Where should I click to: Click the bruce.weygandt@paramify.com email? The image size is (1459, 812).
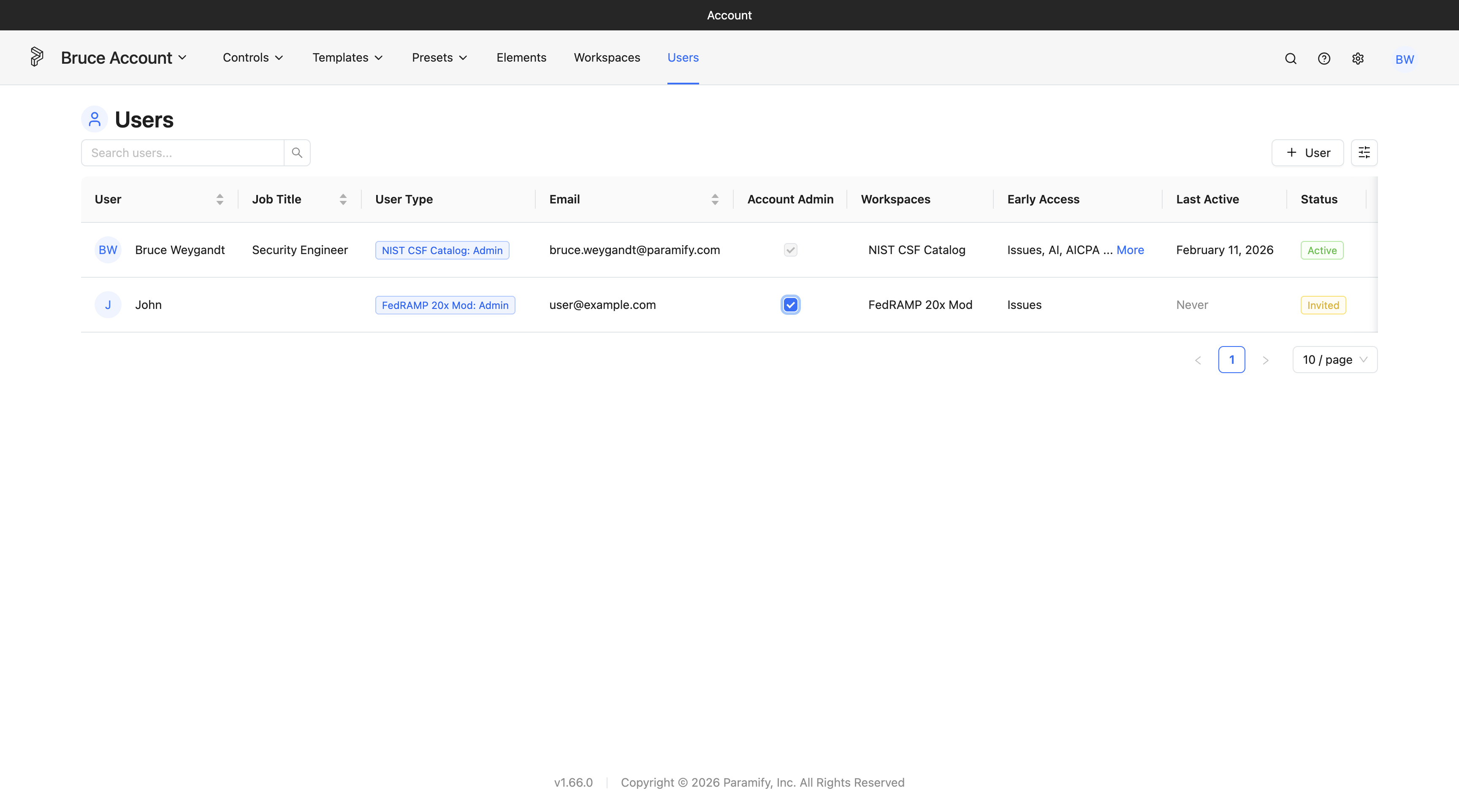pyautogui.click(x=635, y=250)
